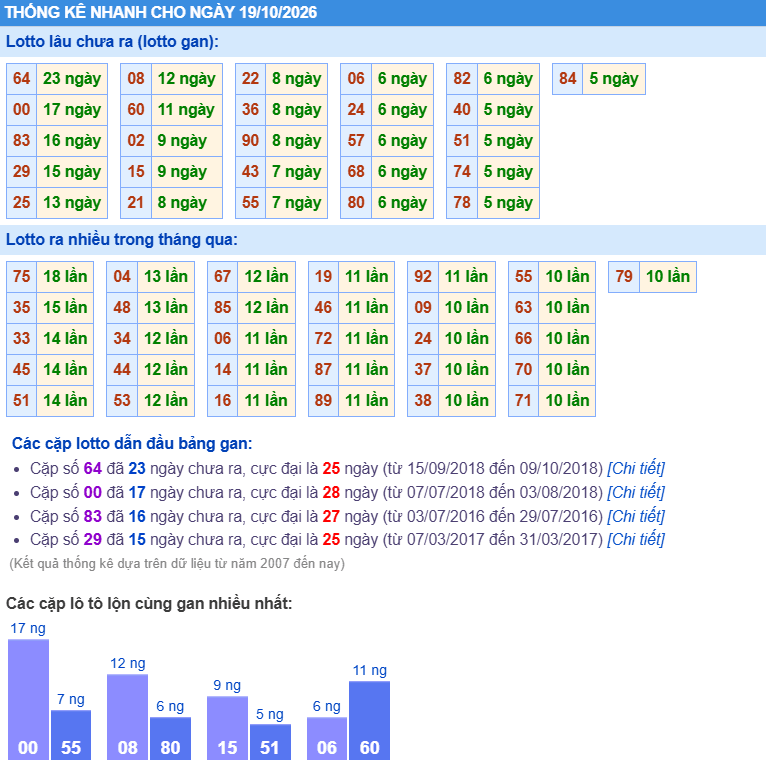Click the Lotto lâu chưa ra heading

pos(112,41)
